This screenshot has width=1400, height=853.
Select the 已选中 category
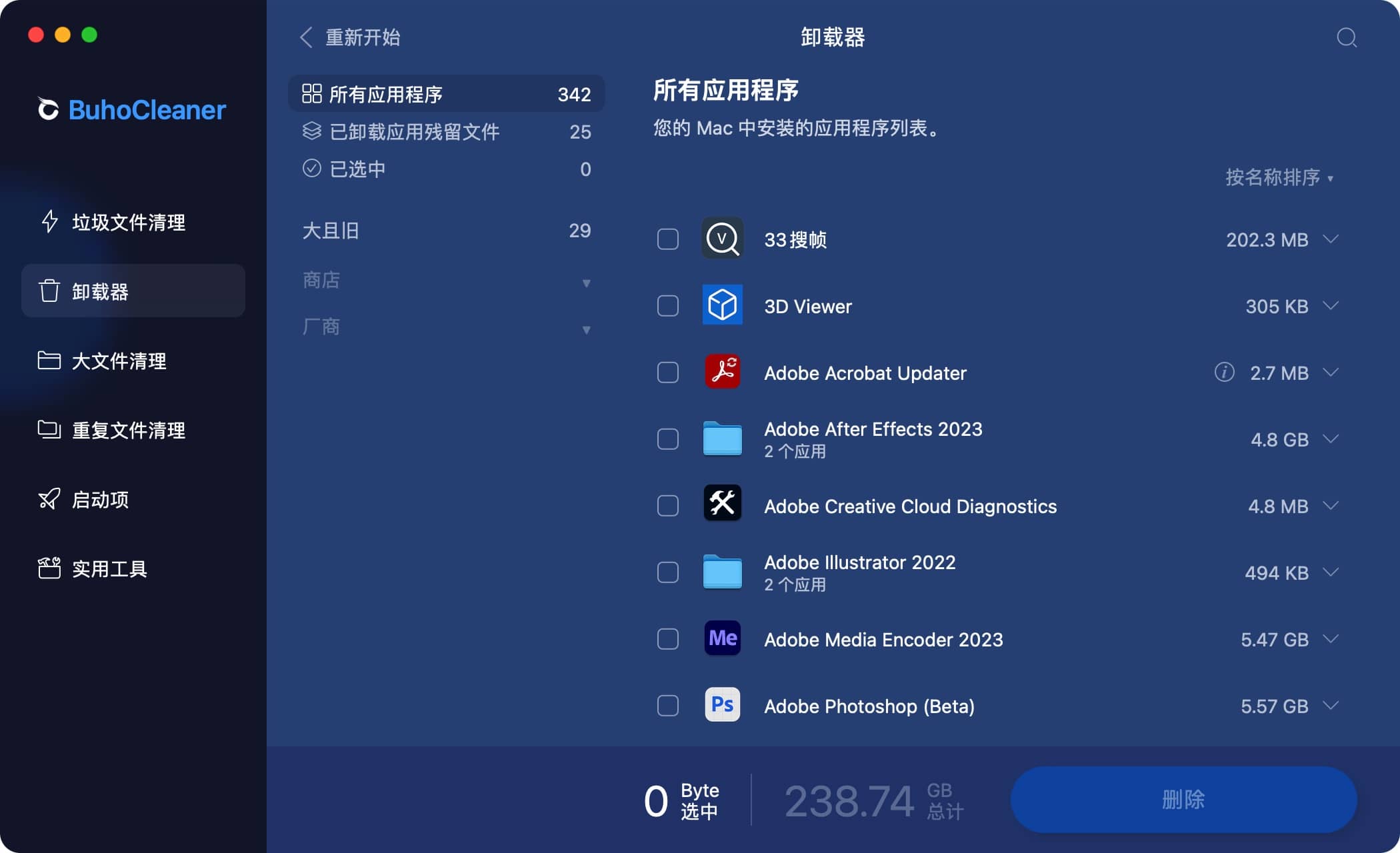(446, 169)
